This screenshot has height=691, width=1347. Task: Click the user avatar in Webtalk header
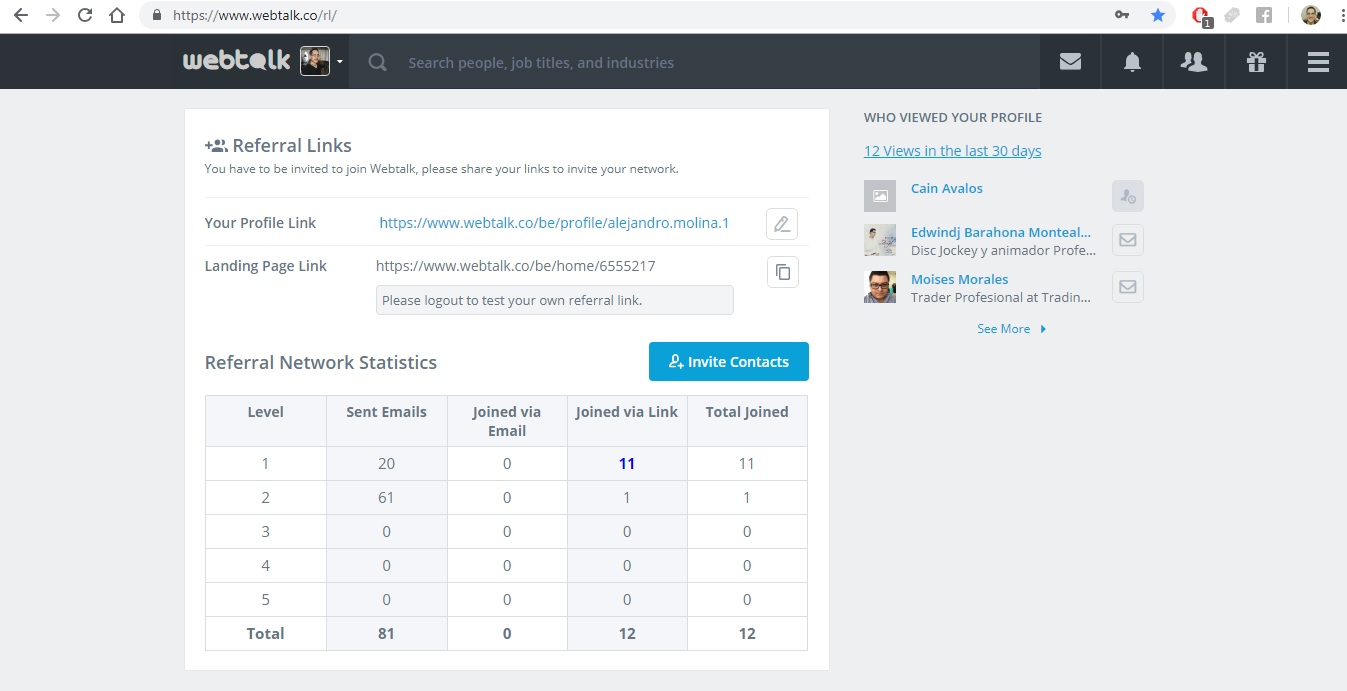point(315,61)
